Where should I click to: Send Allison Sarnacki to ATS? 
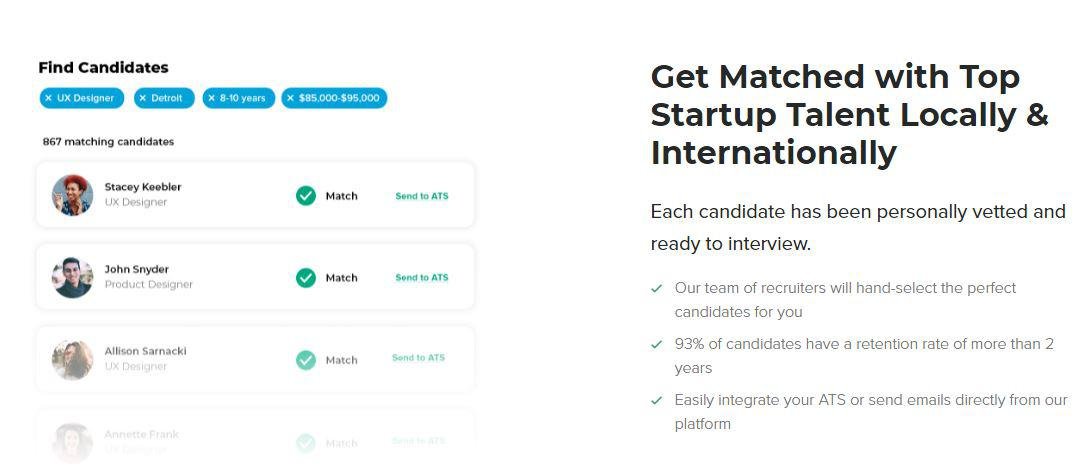[x=418, y=358]
